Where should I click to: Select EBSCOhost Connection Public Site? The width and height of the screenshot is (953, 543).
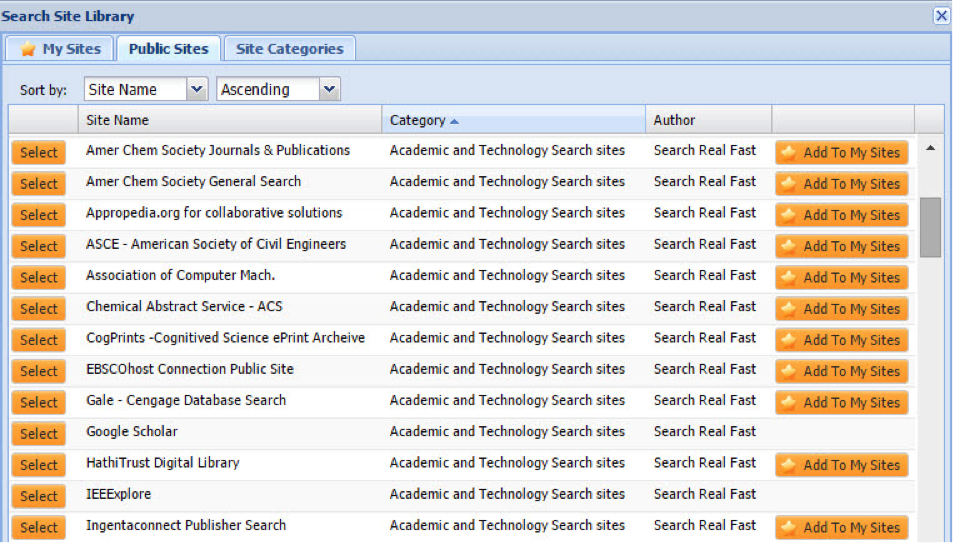[x=38, y=371]
